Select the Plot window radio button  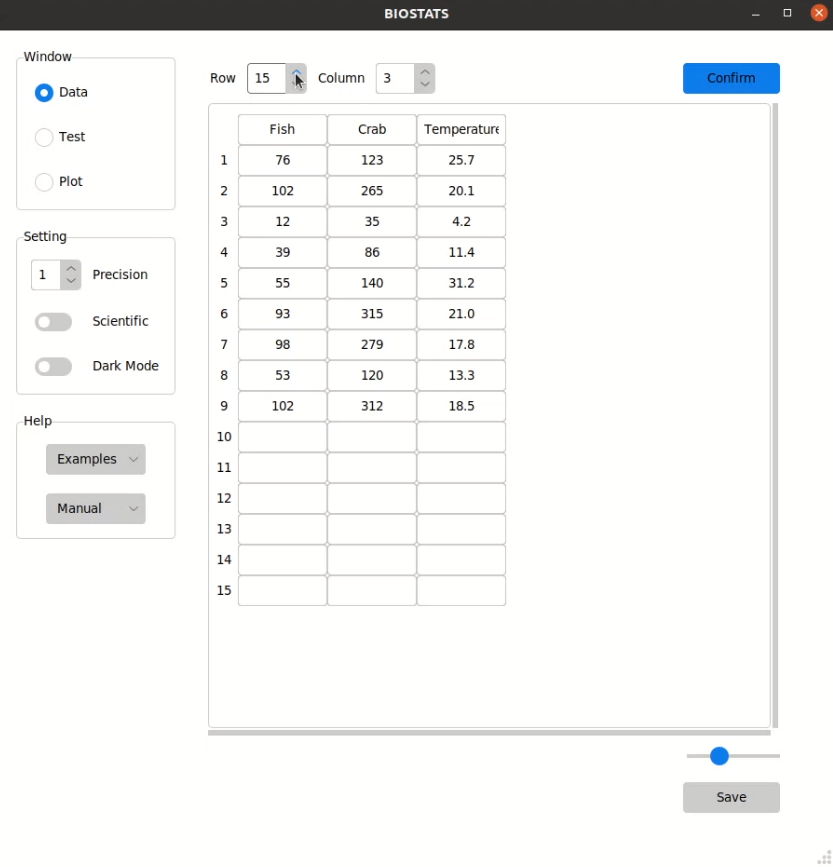(x=44, y=182)
